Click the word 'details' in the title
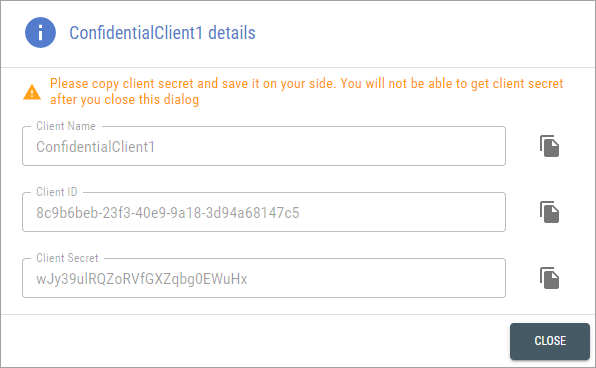596x368 pixels. (232, 33)
